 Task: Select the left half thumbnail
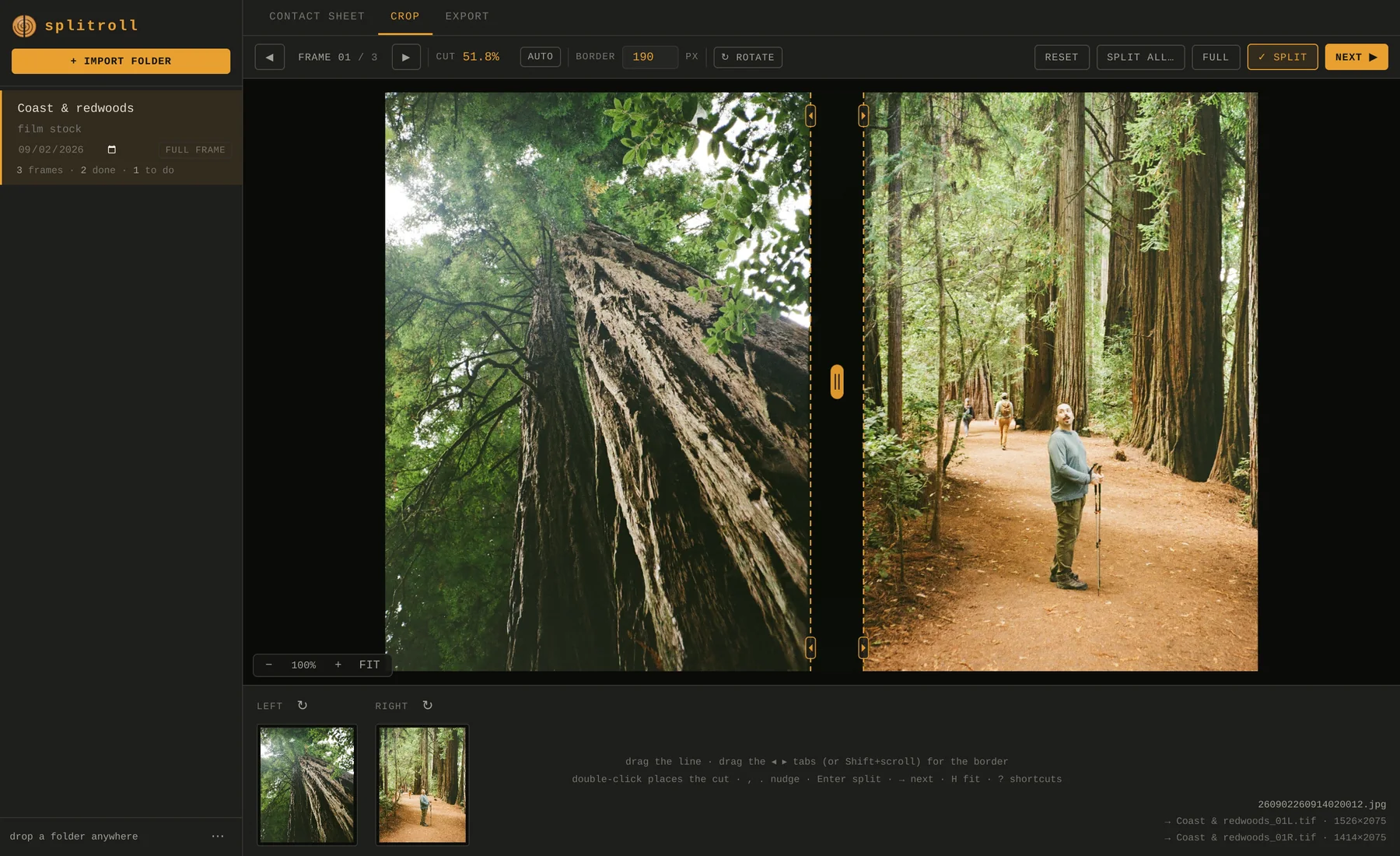[306, 784]
